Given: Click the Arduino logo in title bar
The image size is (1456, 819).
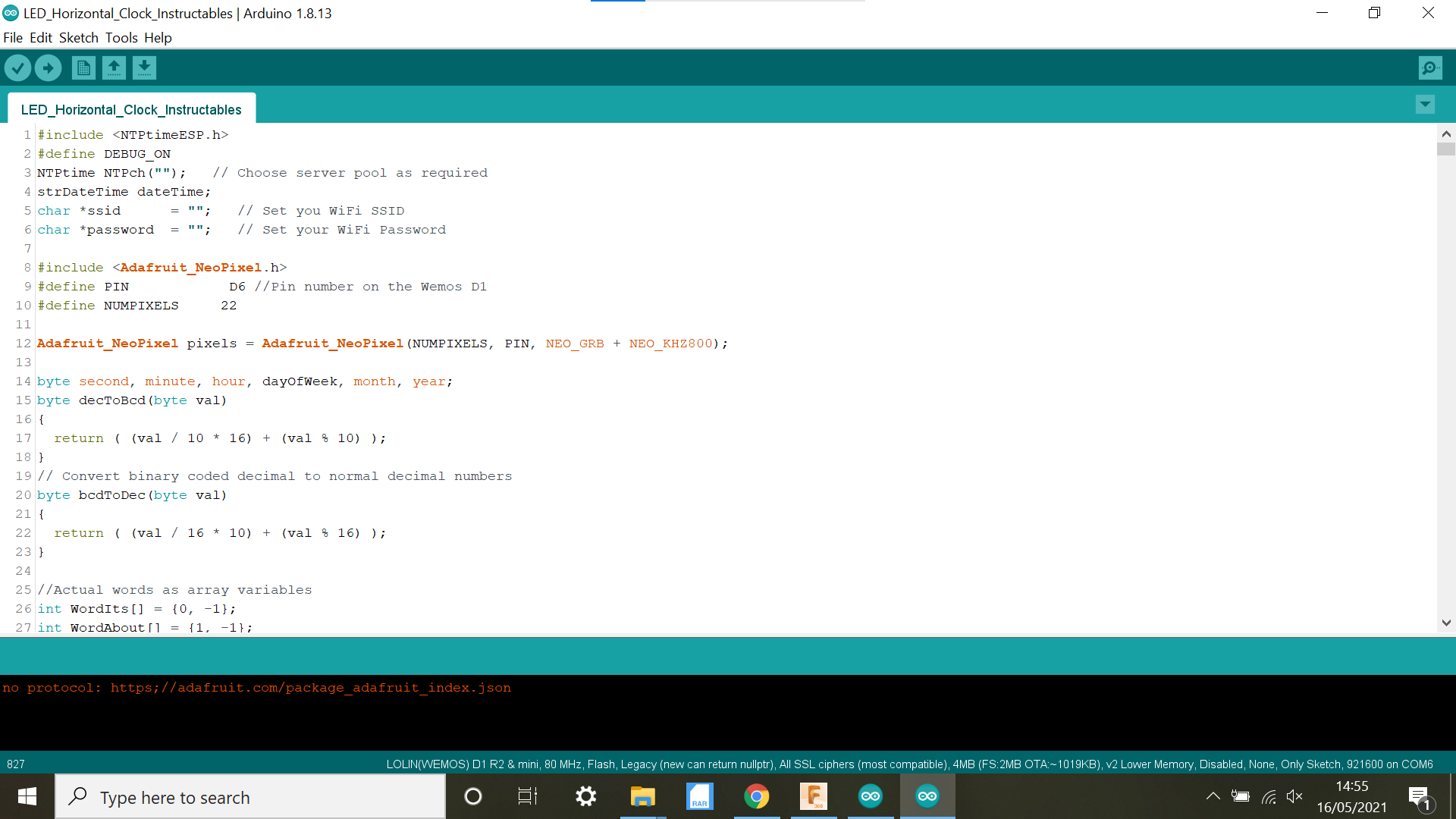Looking at the screenshot, I should pyautogui.click(x=11, y=13).
